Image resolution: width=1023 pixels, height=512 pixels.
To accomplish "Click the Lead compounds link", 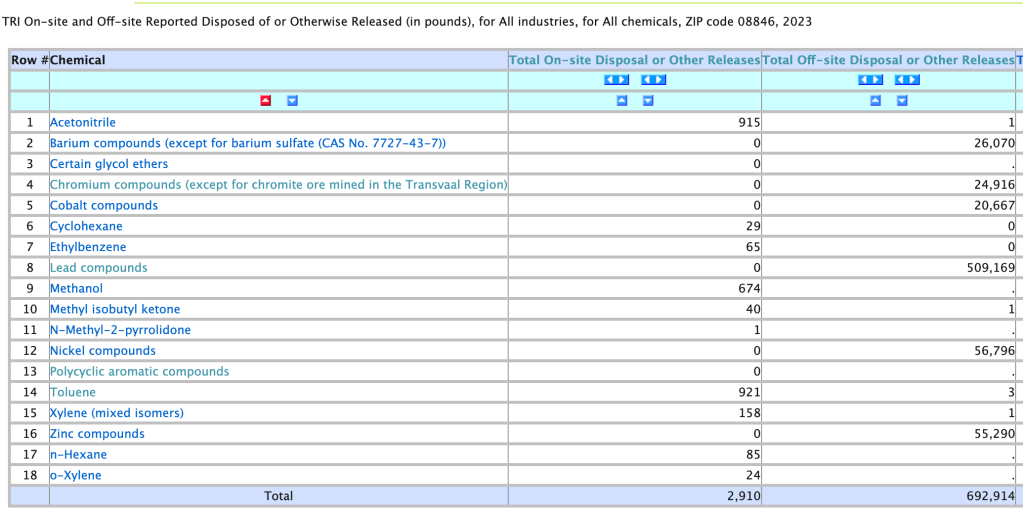I will (98, 268).
